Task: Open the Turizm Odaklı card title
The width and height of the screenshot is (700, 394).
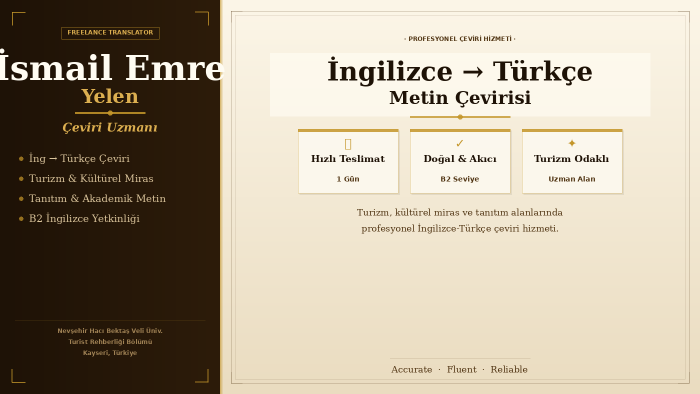Action: (572, 159)
